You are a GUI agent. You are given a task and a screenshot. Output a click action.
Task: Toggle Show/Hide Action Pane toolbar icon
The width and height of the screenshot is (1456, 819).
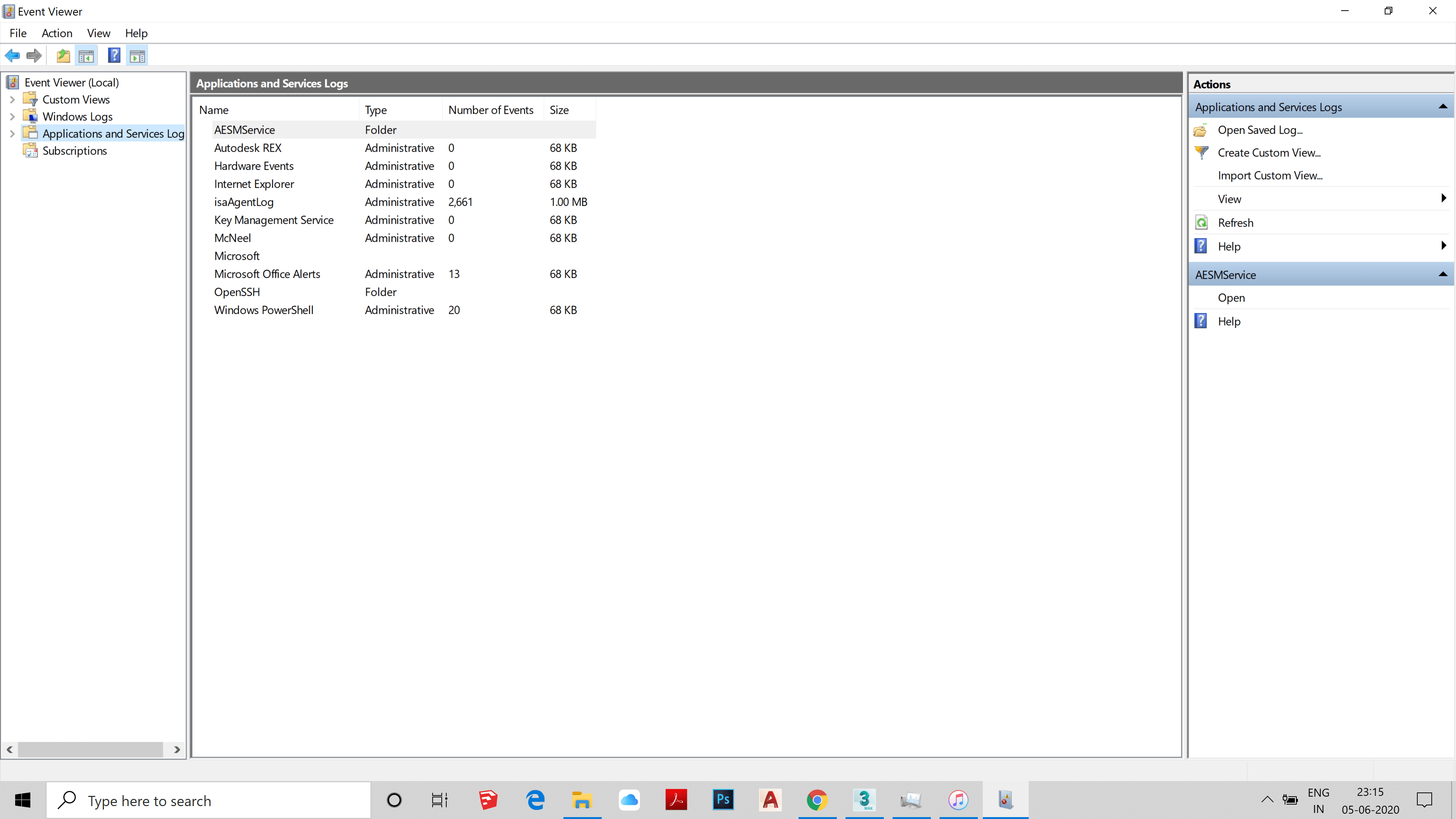pos(137,55)
